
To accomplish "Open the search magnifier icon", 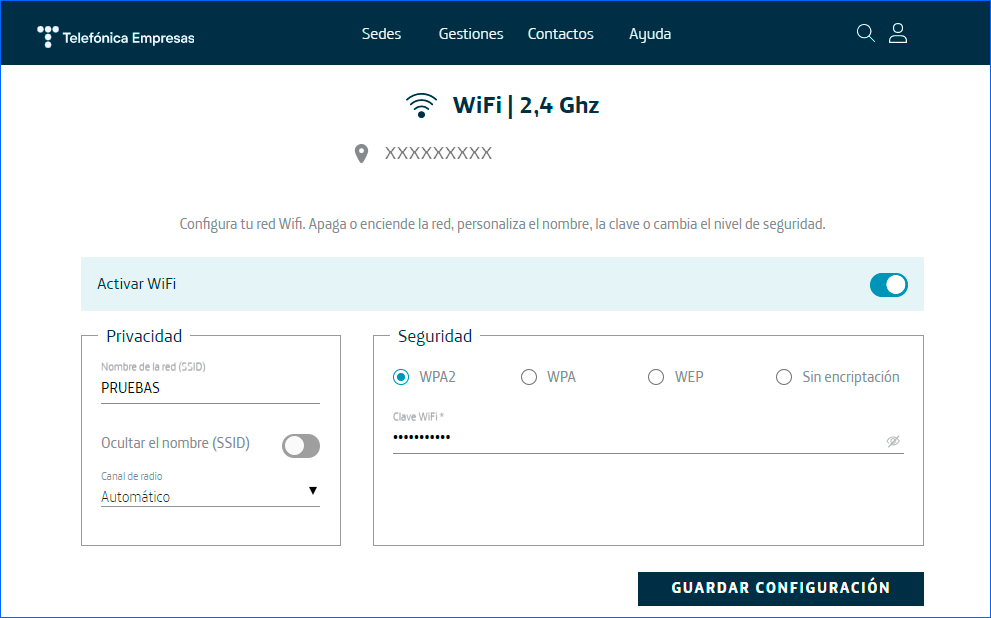I will tap(864, 33).
